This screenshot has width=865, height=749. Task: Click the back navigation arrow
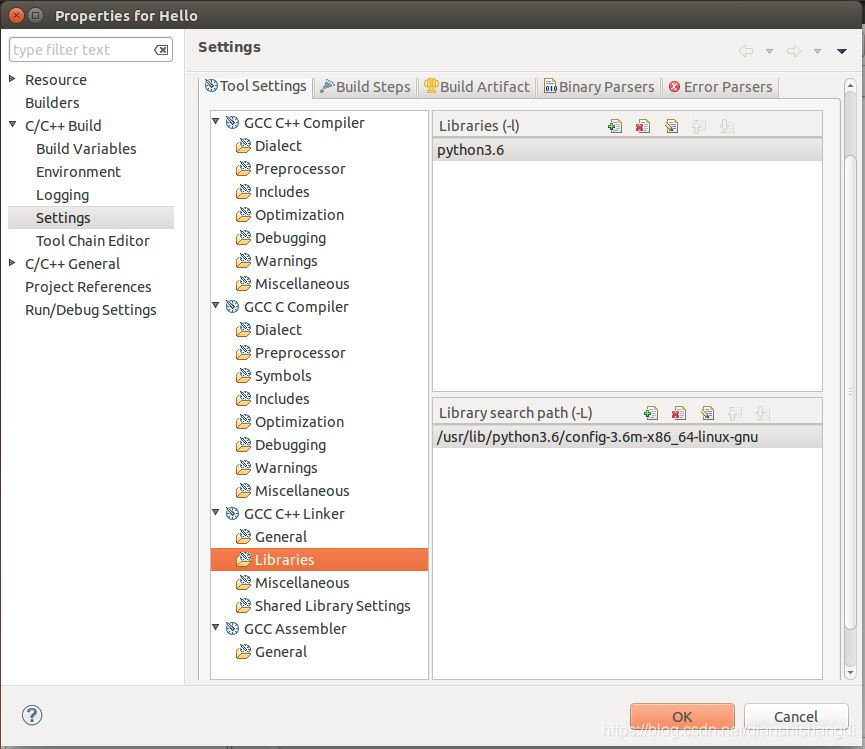point(746,50)
